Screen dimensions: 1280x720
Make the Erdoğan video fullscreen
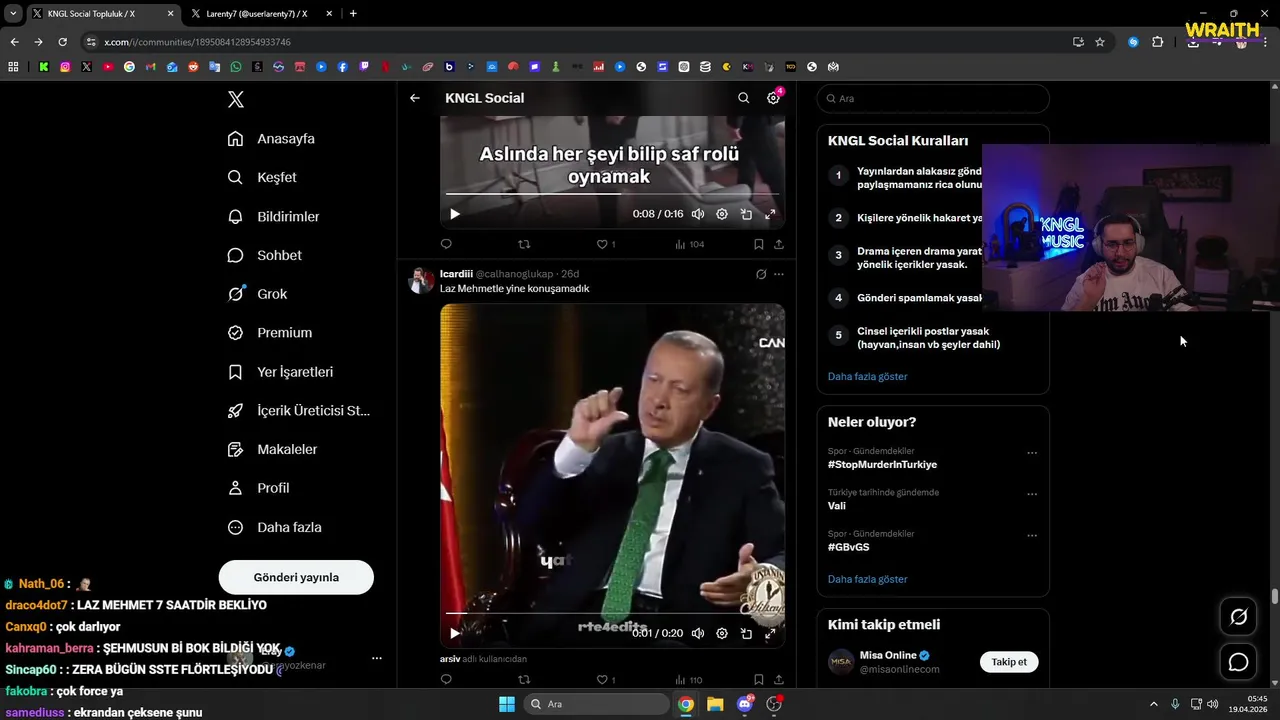[770, 633]
